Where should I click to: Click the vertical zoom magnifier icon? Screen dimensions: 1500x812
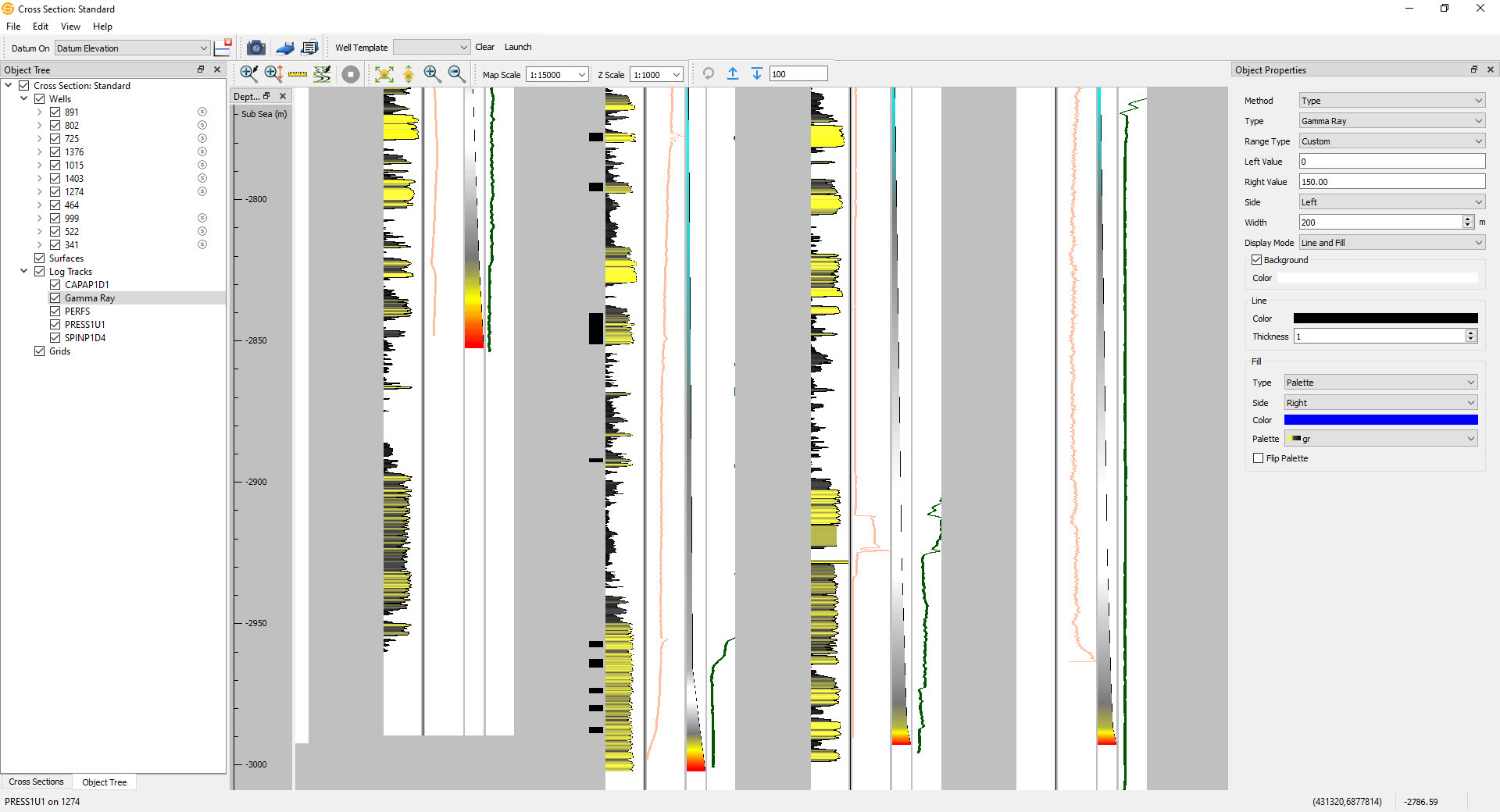(x=273, y=74)
